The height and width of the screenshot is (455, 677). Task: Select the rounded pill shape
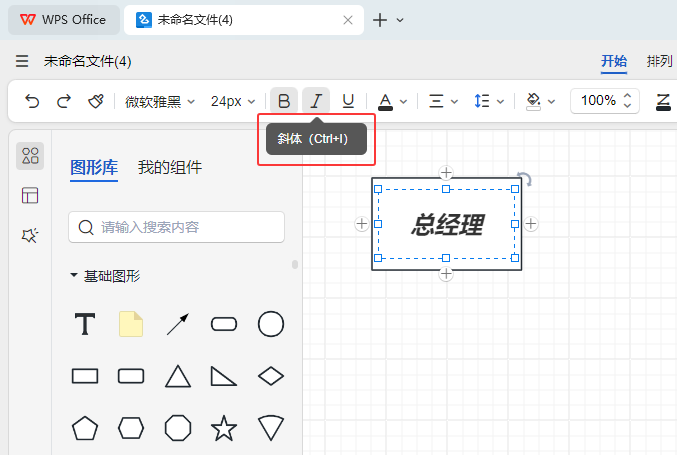[x=224, y=324]
